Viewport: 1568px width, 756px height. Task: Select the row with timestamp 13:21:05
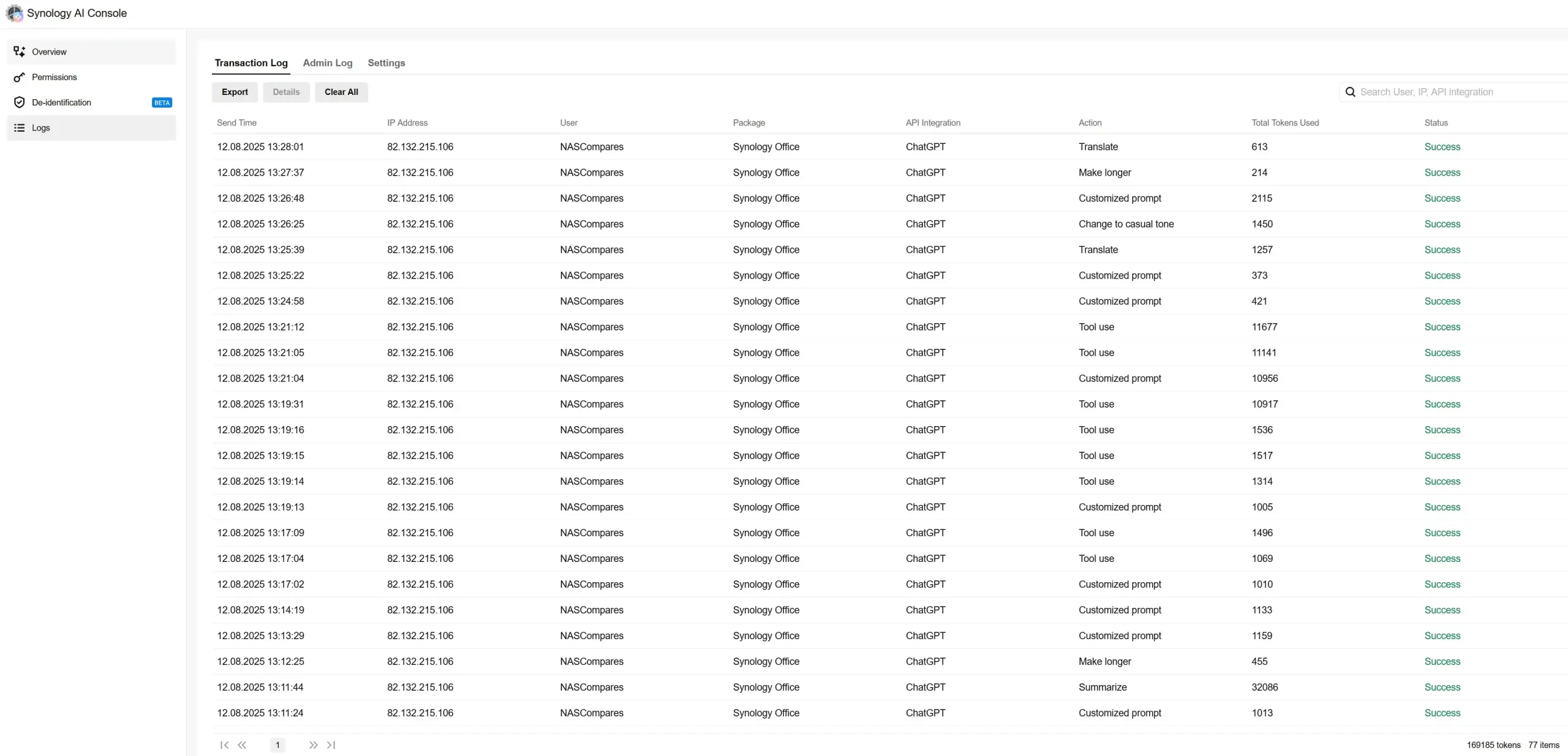point(890,353)
